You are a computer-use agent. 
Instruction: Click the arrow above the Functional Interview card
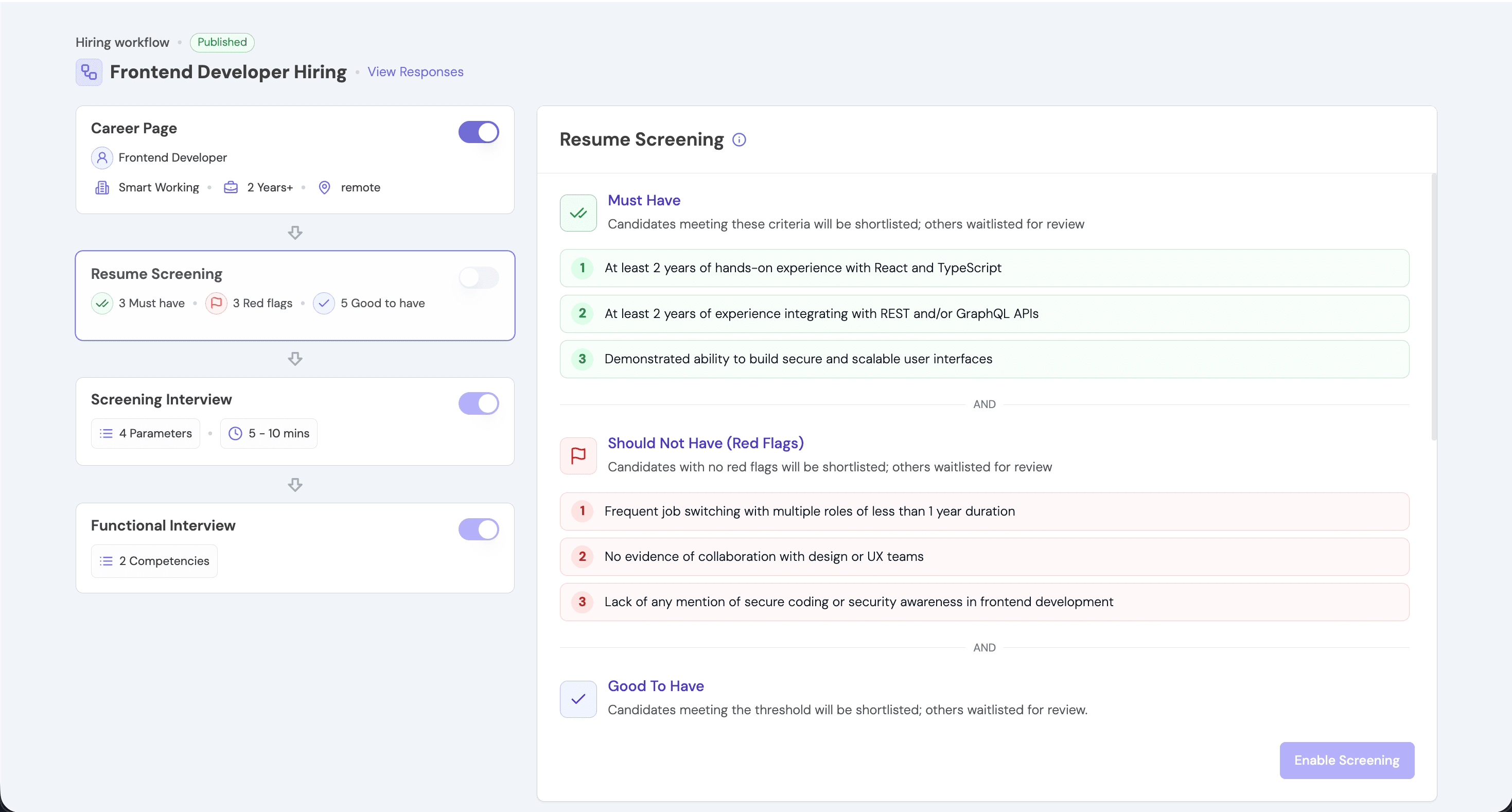click(295, 484)
